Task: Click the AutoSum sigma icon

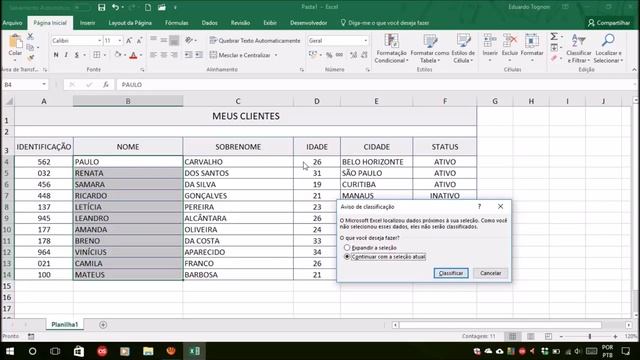Action: coord(554,37)
